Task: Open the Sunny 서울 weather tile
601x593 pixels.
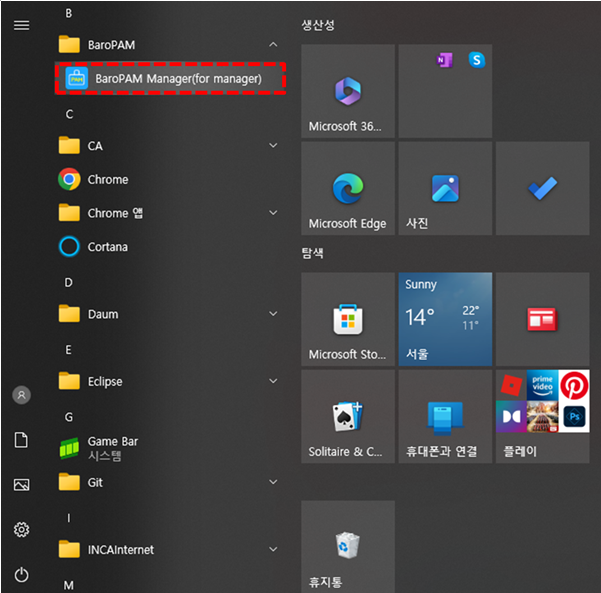Action: [x=445, y=319]
